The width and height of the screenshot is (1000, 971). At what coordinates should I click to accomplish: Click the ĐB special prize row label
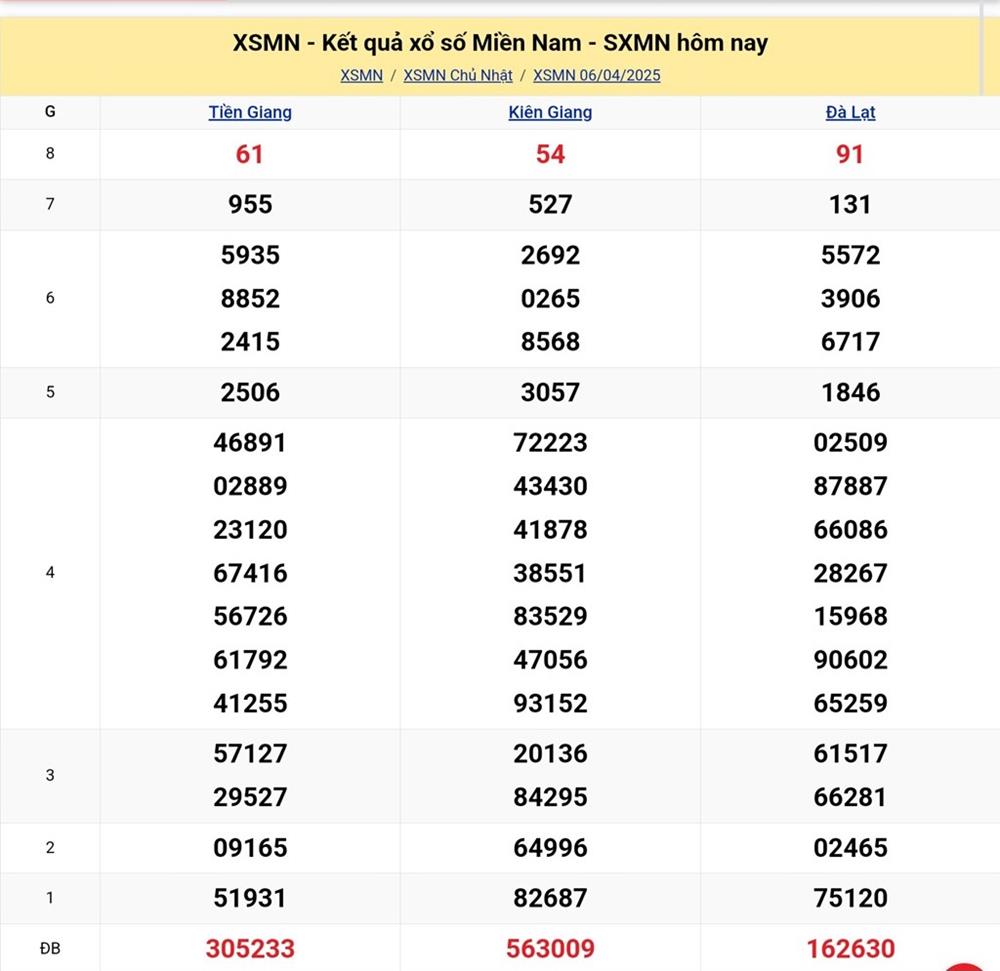tap(50, 948)
